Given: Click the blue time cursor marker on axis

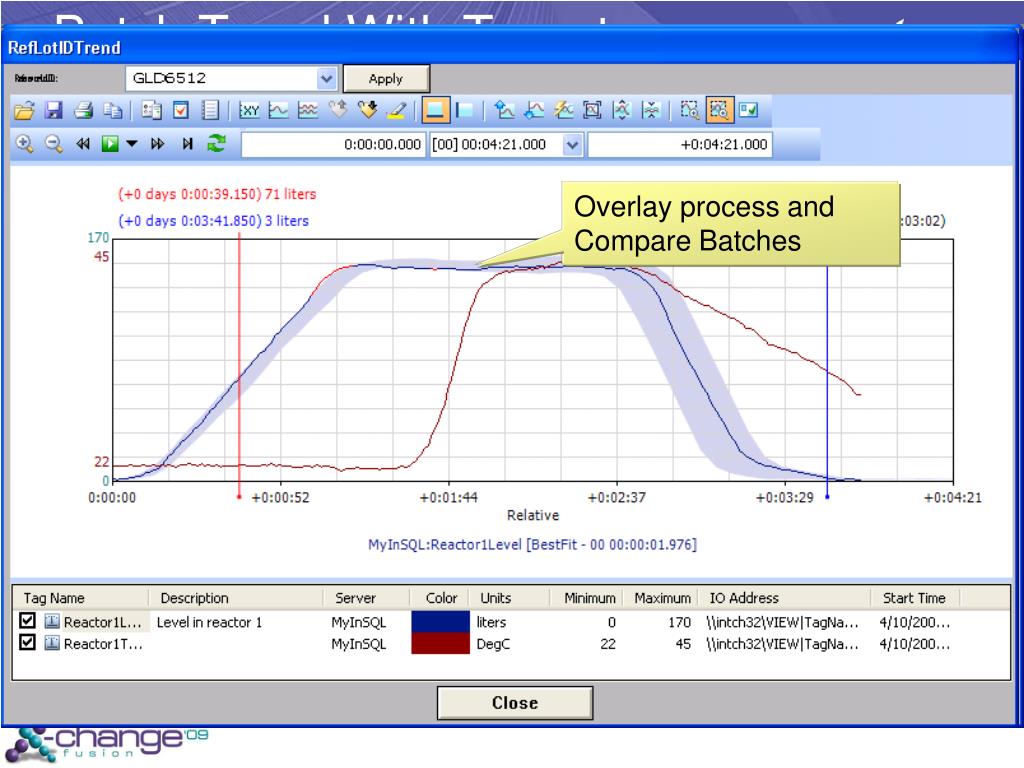Looking at the screenshot, I should (x=827, y=497).
